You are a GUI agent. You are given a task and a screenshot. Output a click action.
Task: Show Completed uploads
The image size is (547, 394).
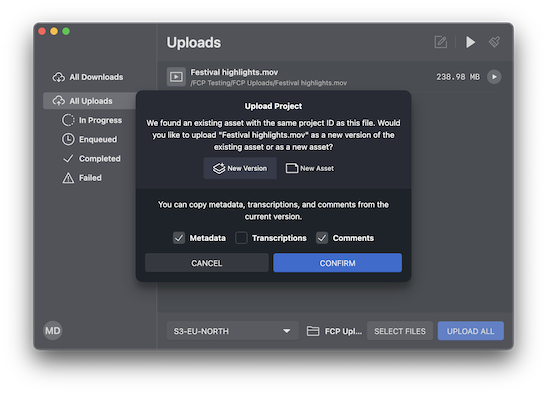tap(91, 158)
